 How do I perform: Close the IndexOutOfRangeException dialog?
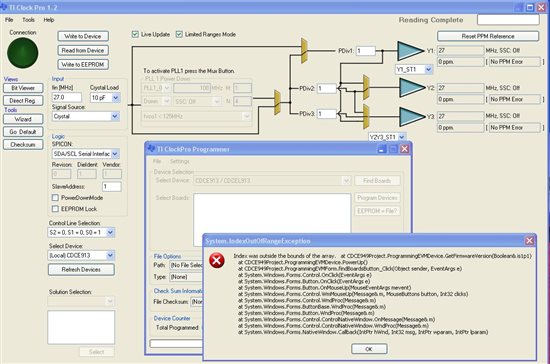pos(529,241)
